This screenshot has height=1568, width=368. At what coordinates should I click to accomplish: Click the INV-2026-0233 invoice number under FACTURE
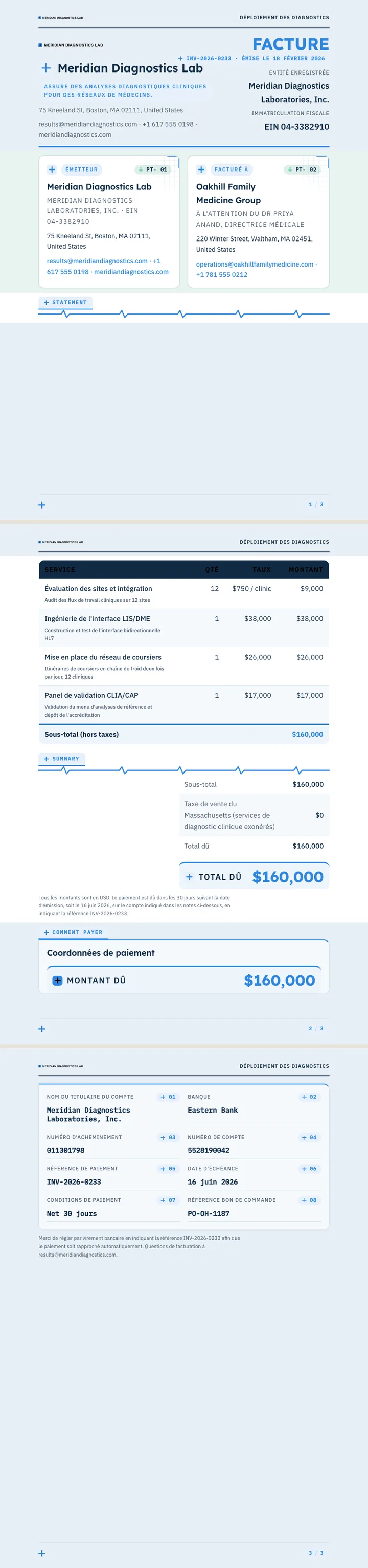pyautogui.click(x=209, y=58)
